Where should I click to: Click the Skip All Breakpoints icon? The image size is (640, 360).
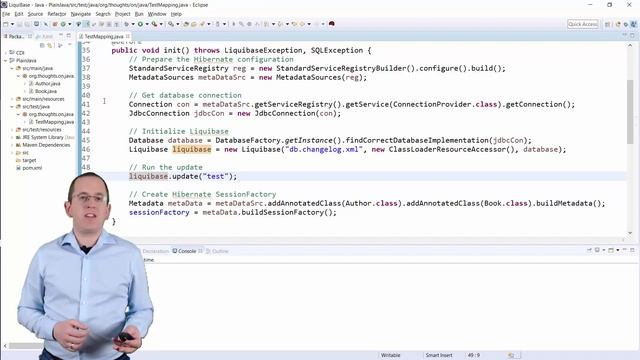point(45,24)
